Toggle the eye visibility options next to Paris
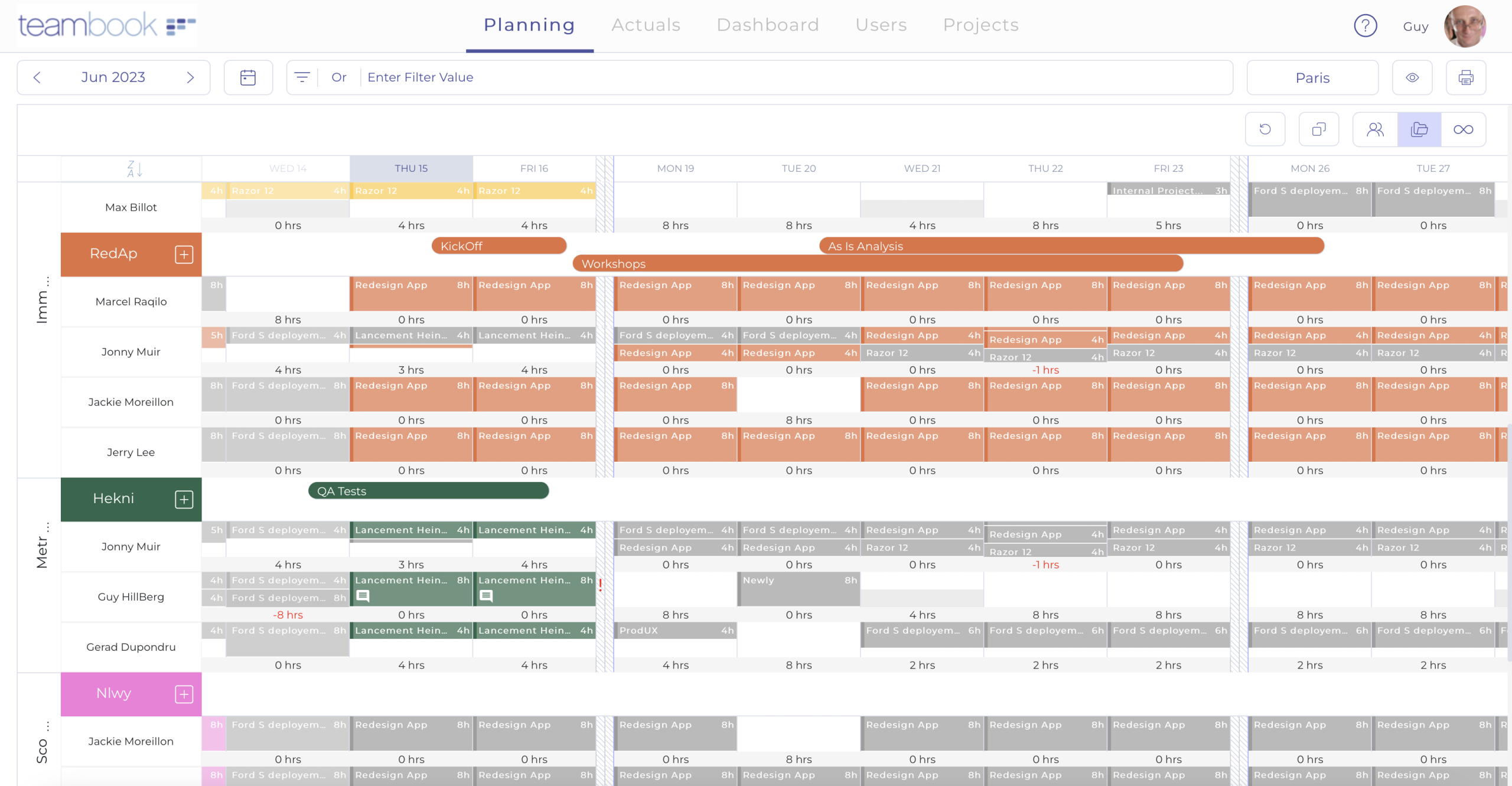Image resolution: width=1512 pixels, height=786 pixels. pos(1412,77)
